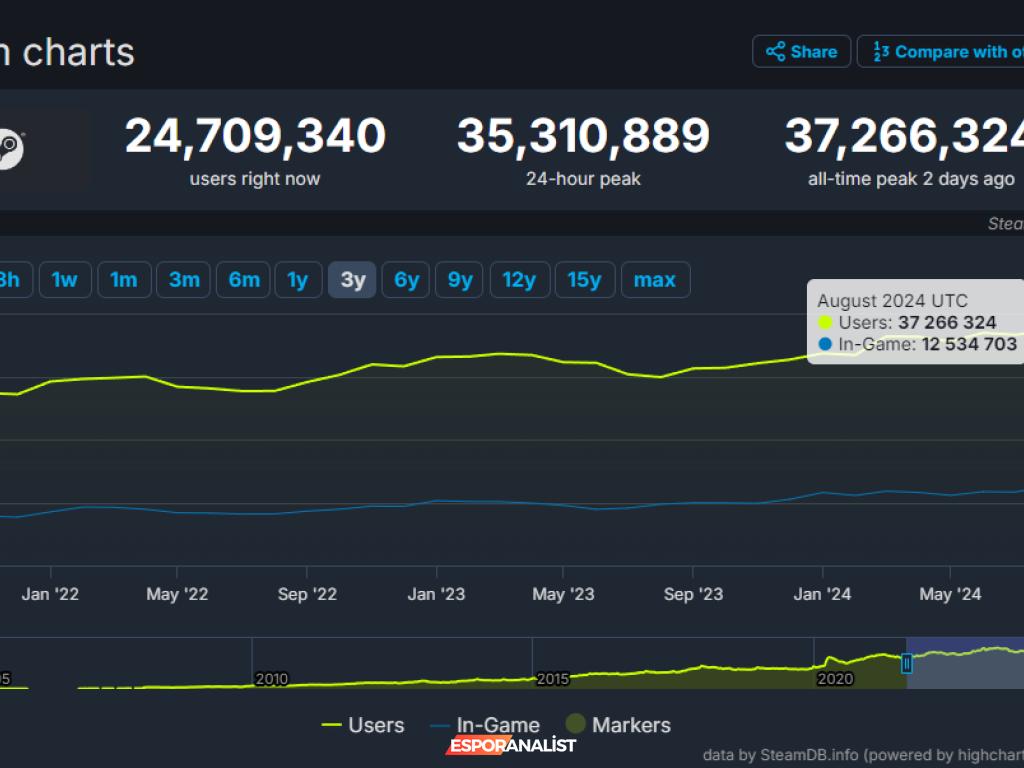
Task: Toggle the In-Game series in legend
Action: (x=485, y=725)
